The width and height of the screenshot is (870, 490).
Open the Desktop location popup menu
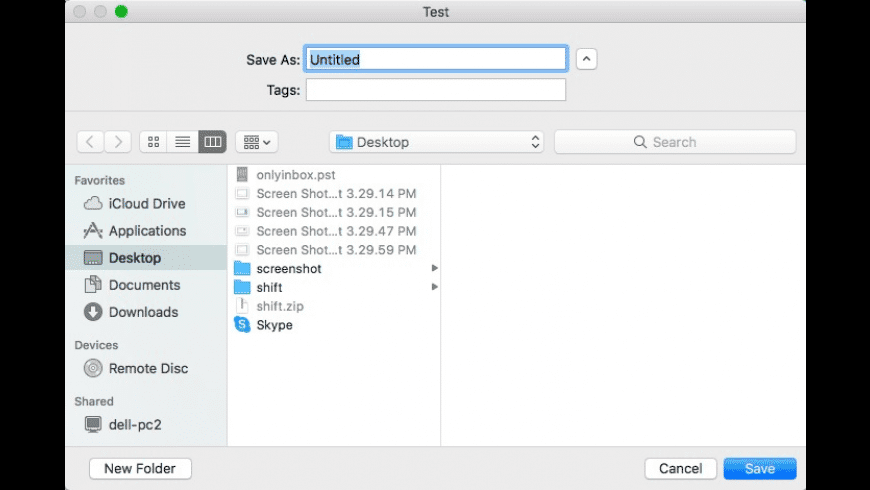coord(439,142)
